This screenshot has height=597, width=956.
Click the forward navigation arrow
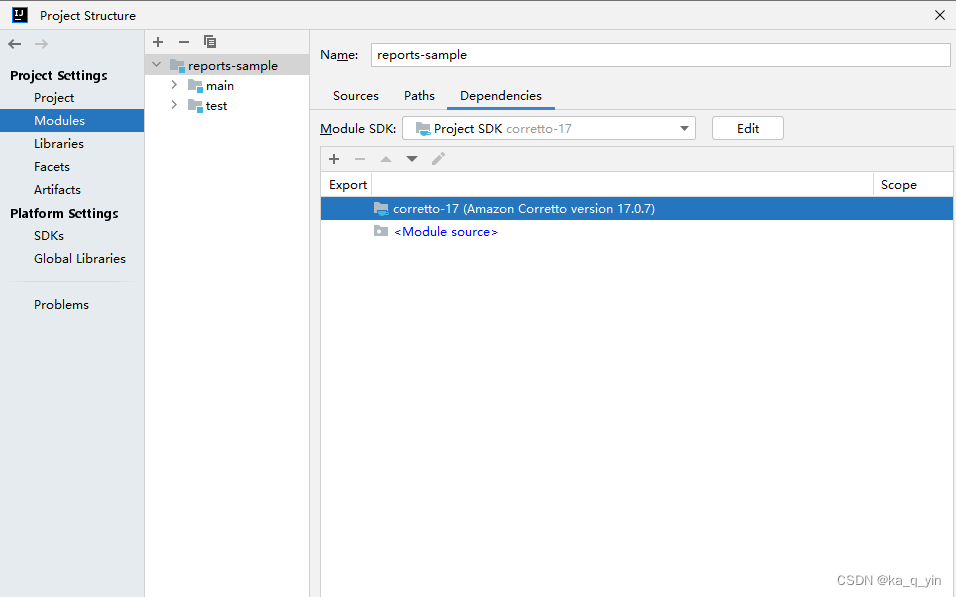(x=41, y=44)
